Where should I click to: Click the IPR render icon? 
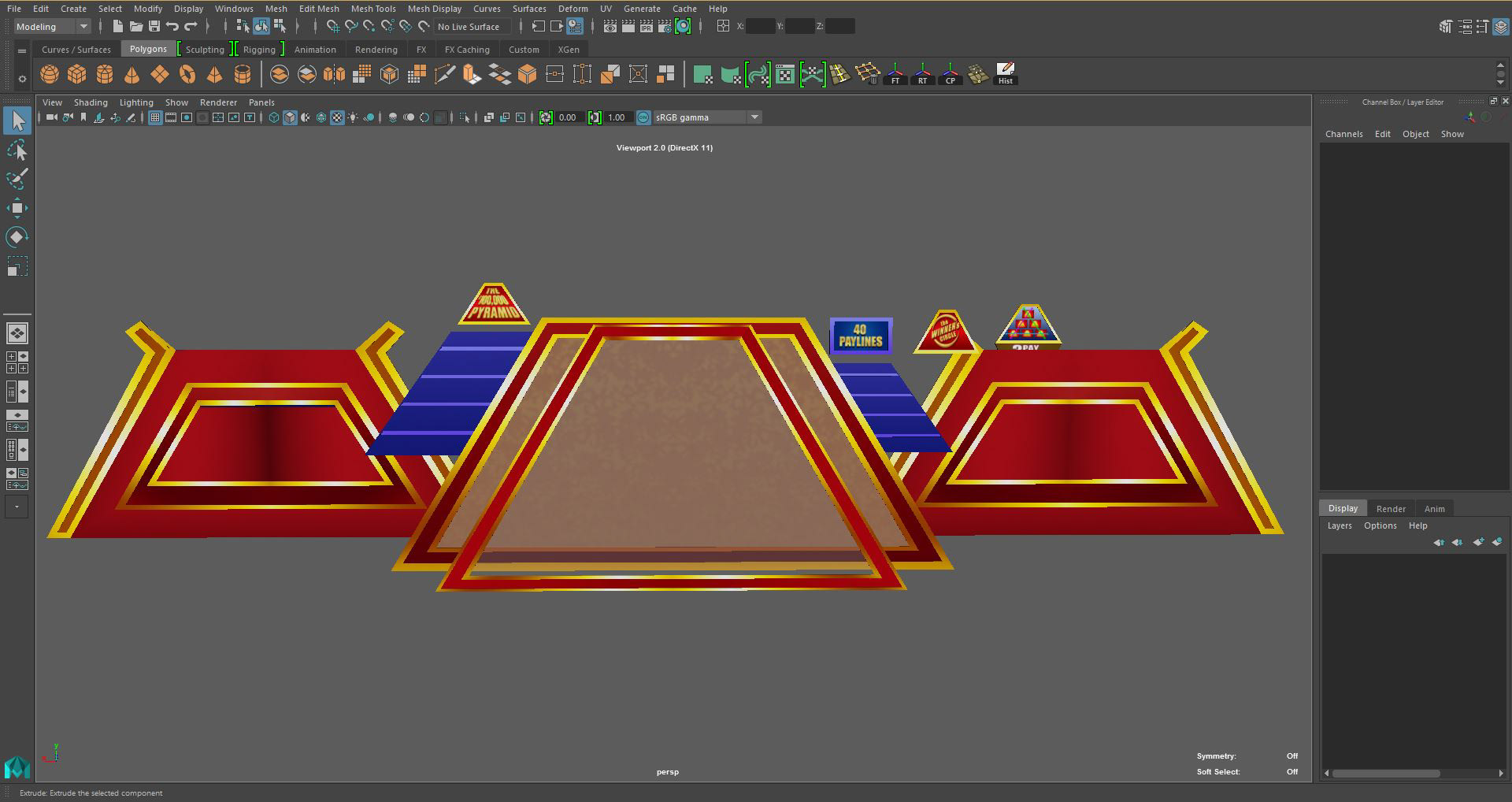click(x=647, y=27)
